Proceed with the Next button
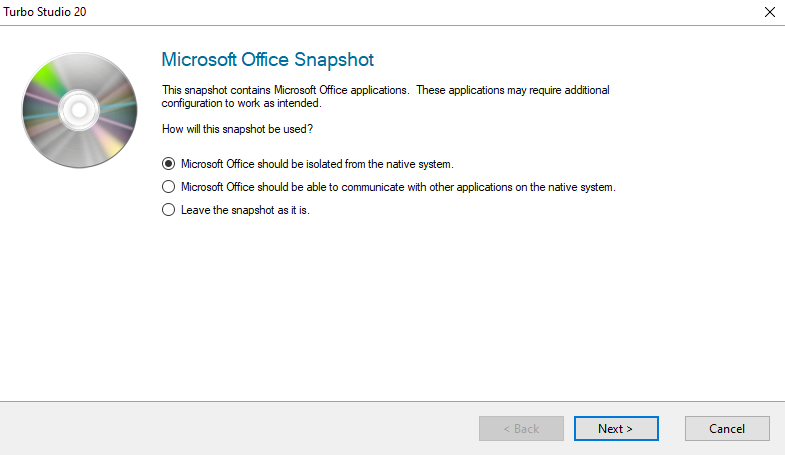785x455 pixels. pos(616,429)
